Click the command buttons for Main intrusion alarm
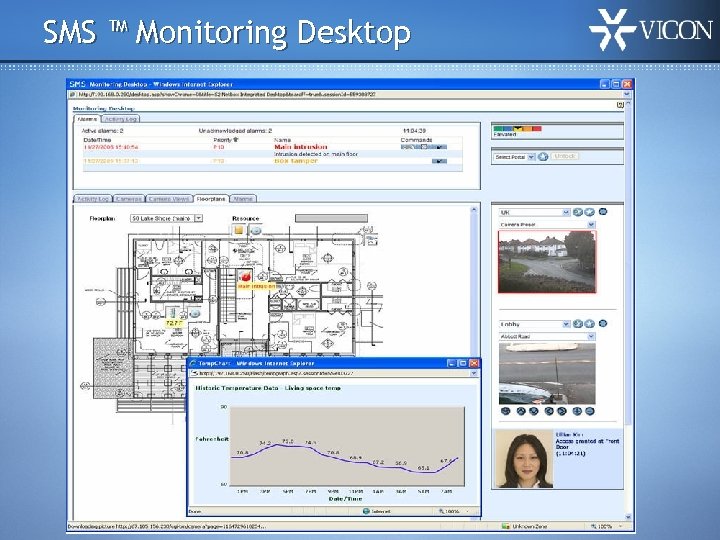This screenshot has height=540, width=720. (x=424, y=147)
